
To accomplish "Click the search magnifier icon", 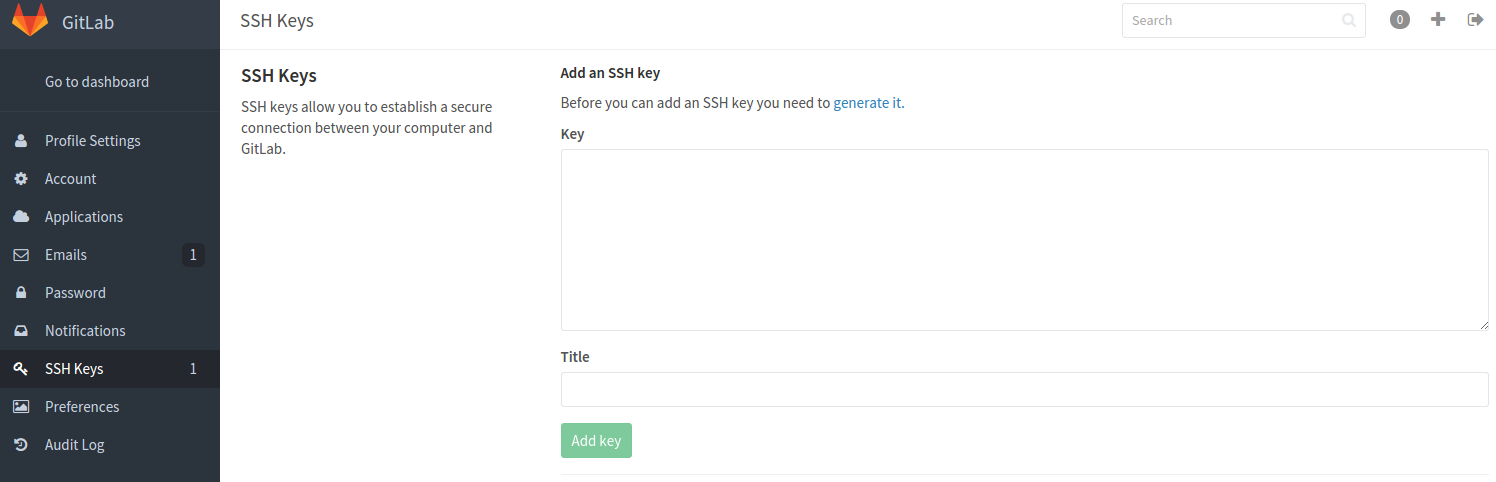I will (x=1349, y=20).
